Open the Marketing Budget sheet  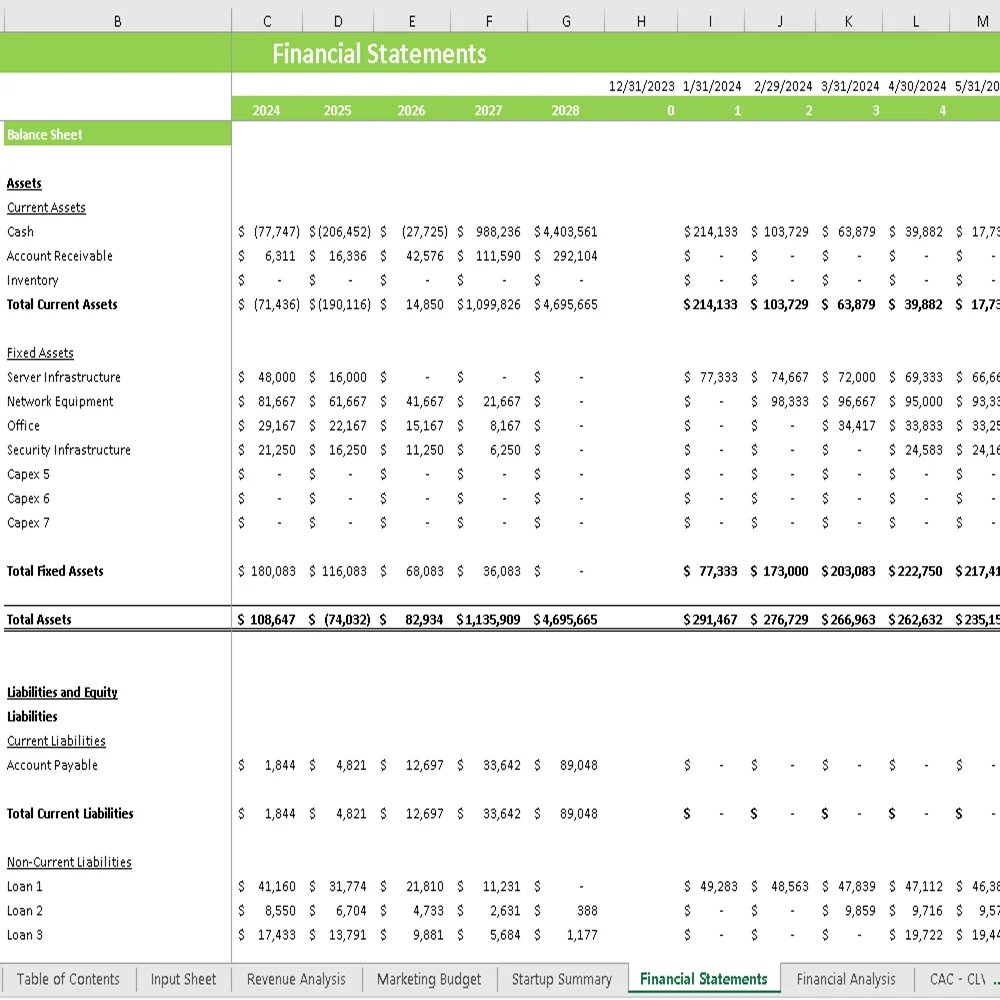(x=428, y=979)
